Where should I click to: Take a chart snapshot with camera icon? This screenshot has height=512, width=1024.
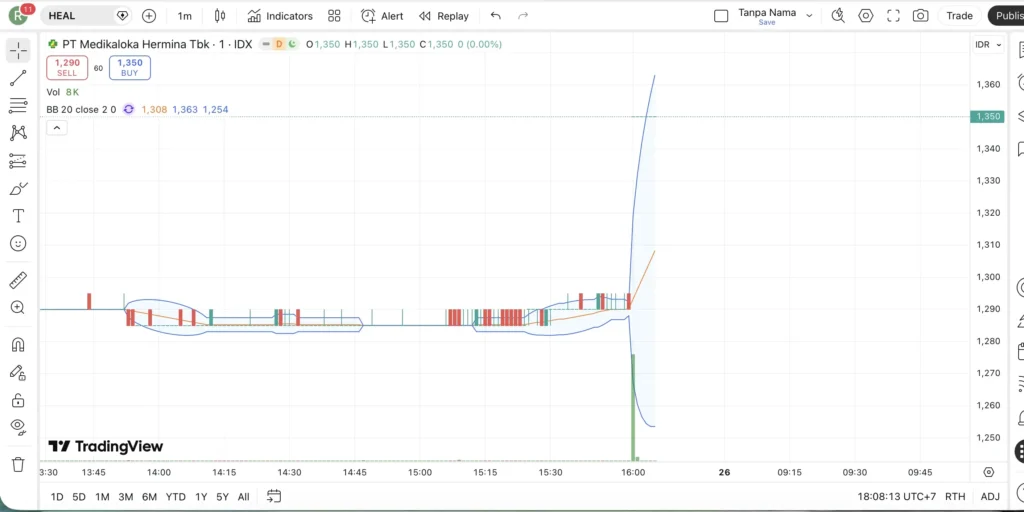click(x=920, y=16)
